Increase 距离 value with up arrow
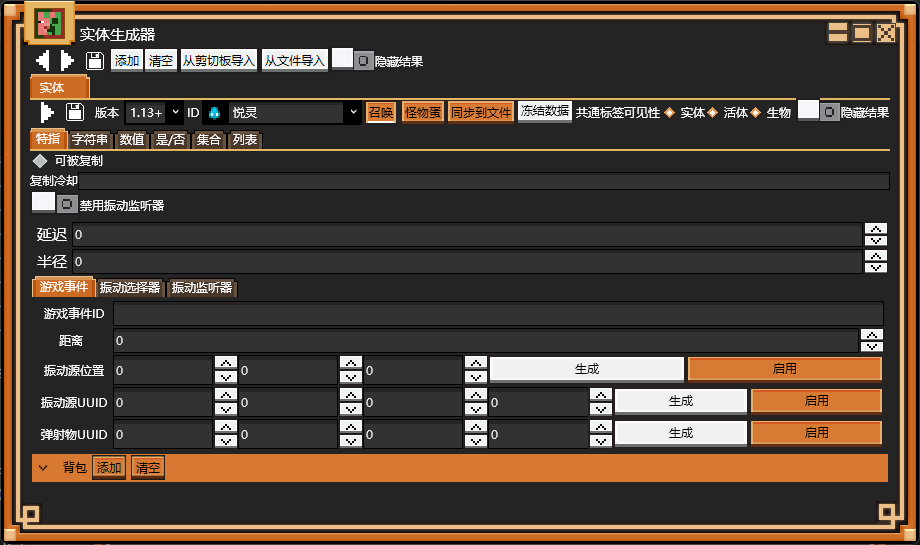 [x=872, y=335]
